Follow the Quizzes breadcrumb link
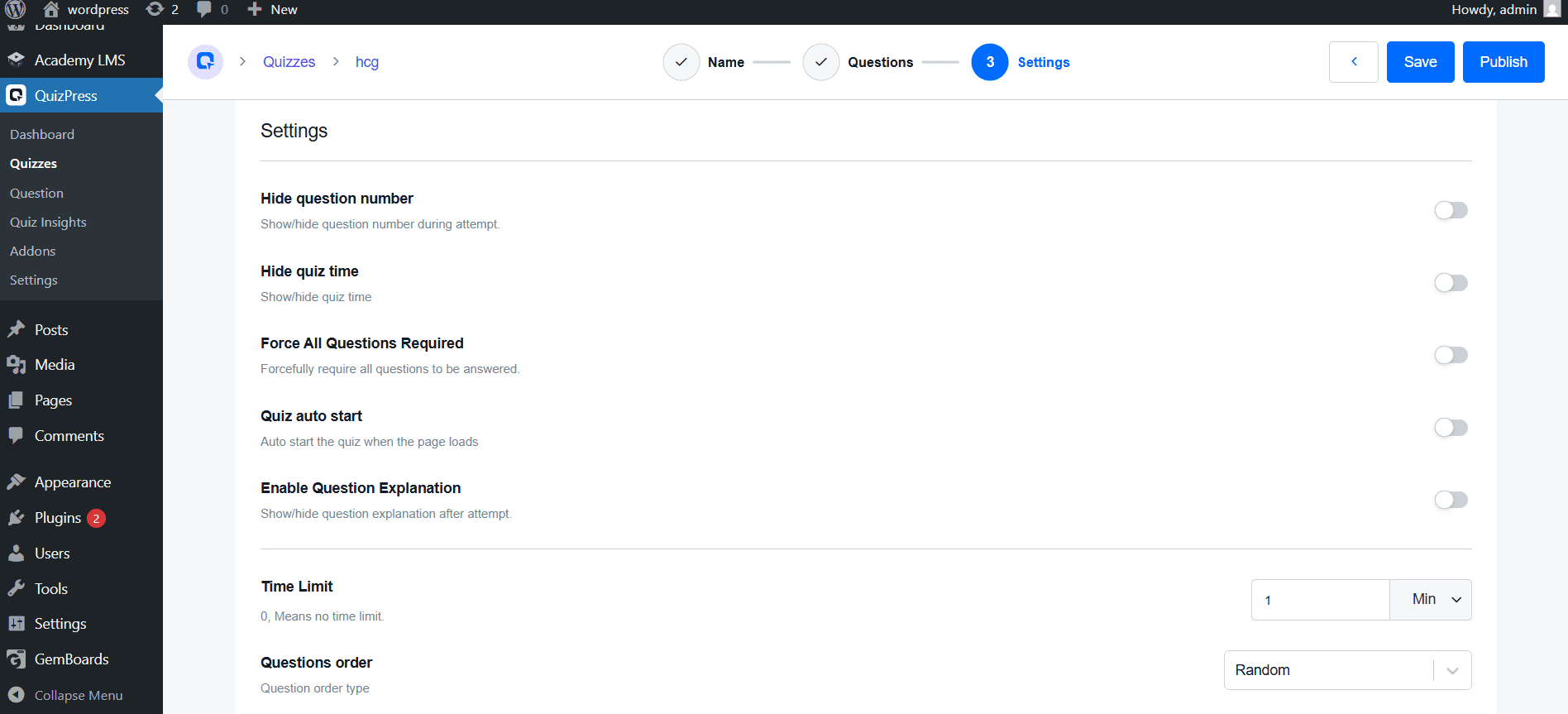 coord(289,62)
